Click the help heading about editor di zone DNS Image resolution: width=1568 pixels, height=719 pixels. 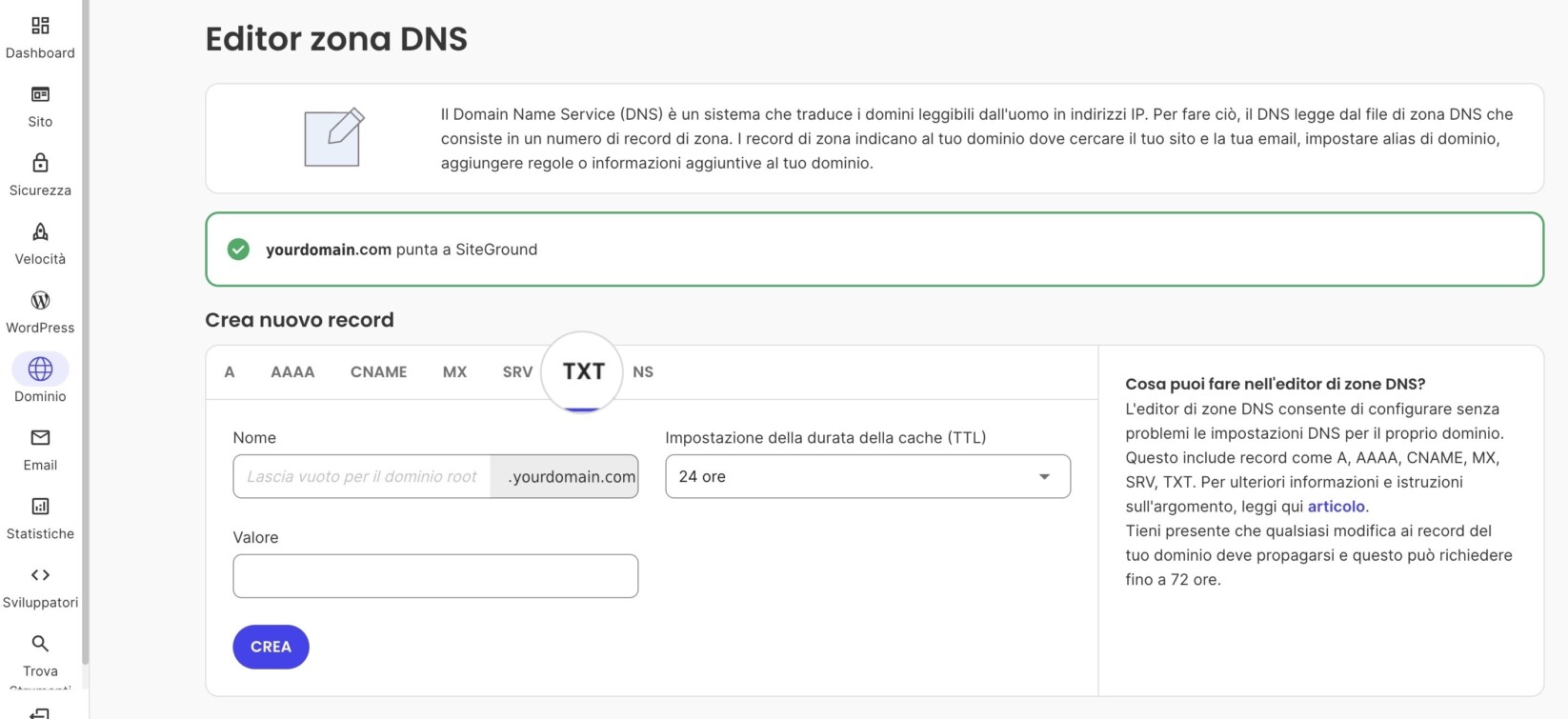[x=1276, y=385]
